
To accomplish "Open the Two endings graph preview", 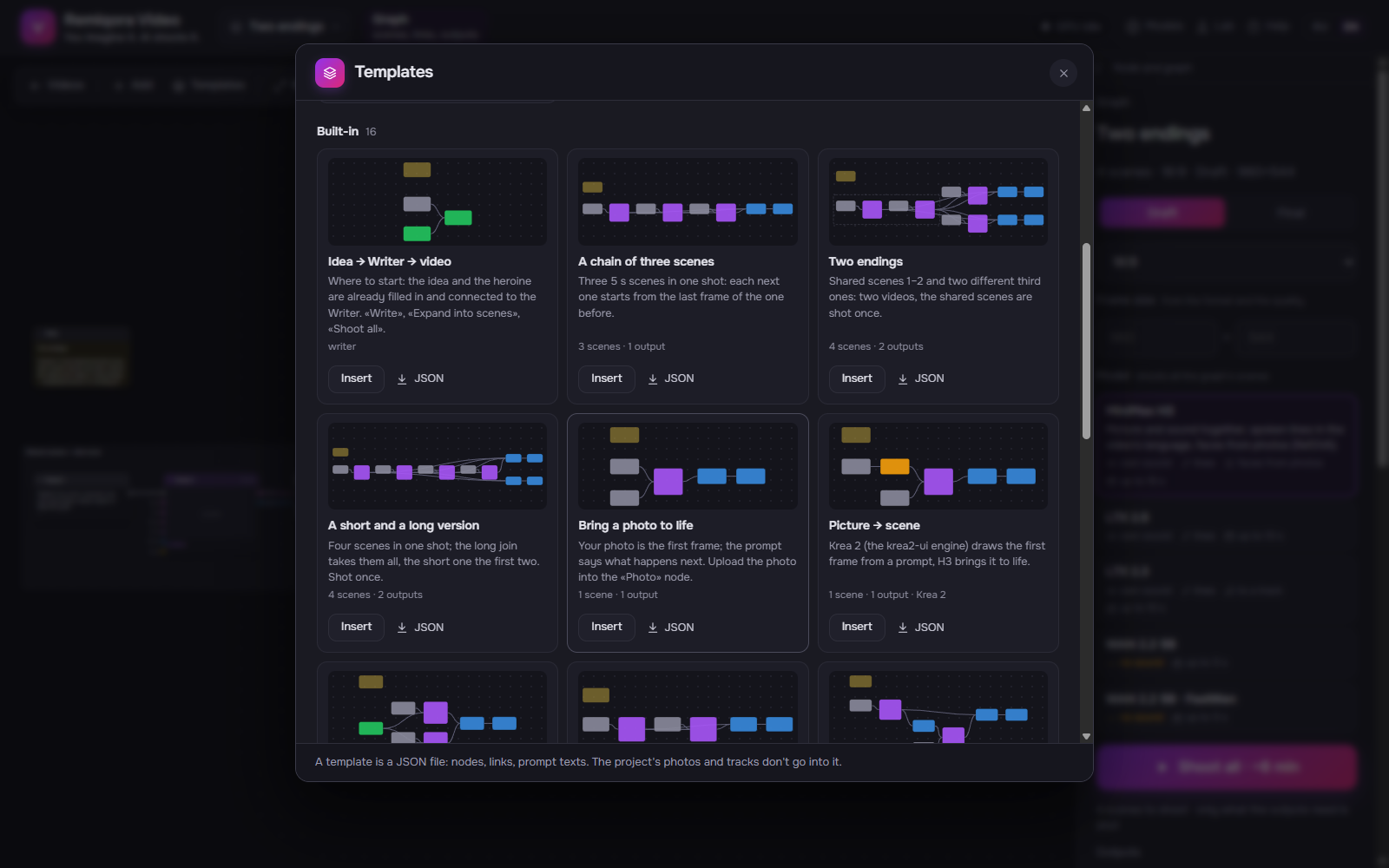I will (x=938, y=201).
